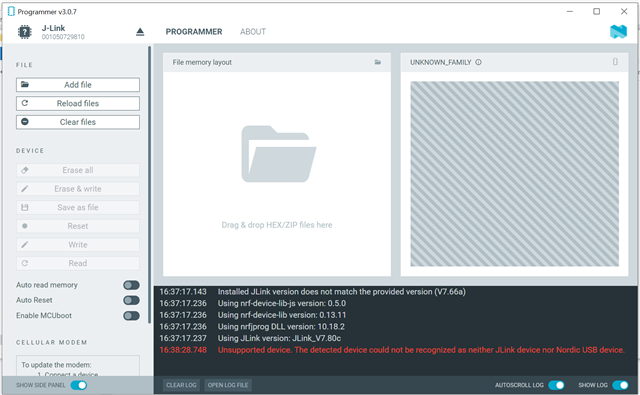Viewport: 640px width, 395px height.
Task: Click Save as file button
Action: click(78, 207)
